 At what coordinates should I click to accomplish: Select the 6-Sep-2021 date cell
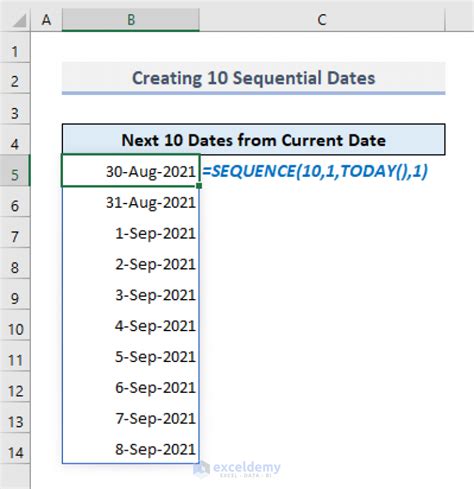tap(131, 387)
